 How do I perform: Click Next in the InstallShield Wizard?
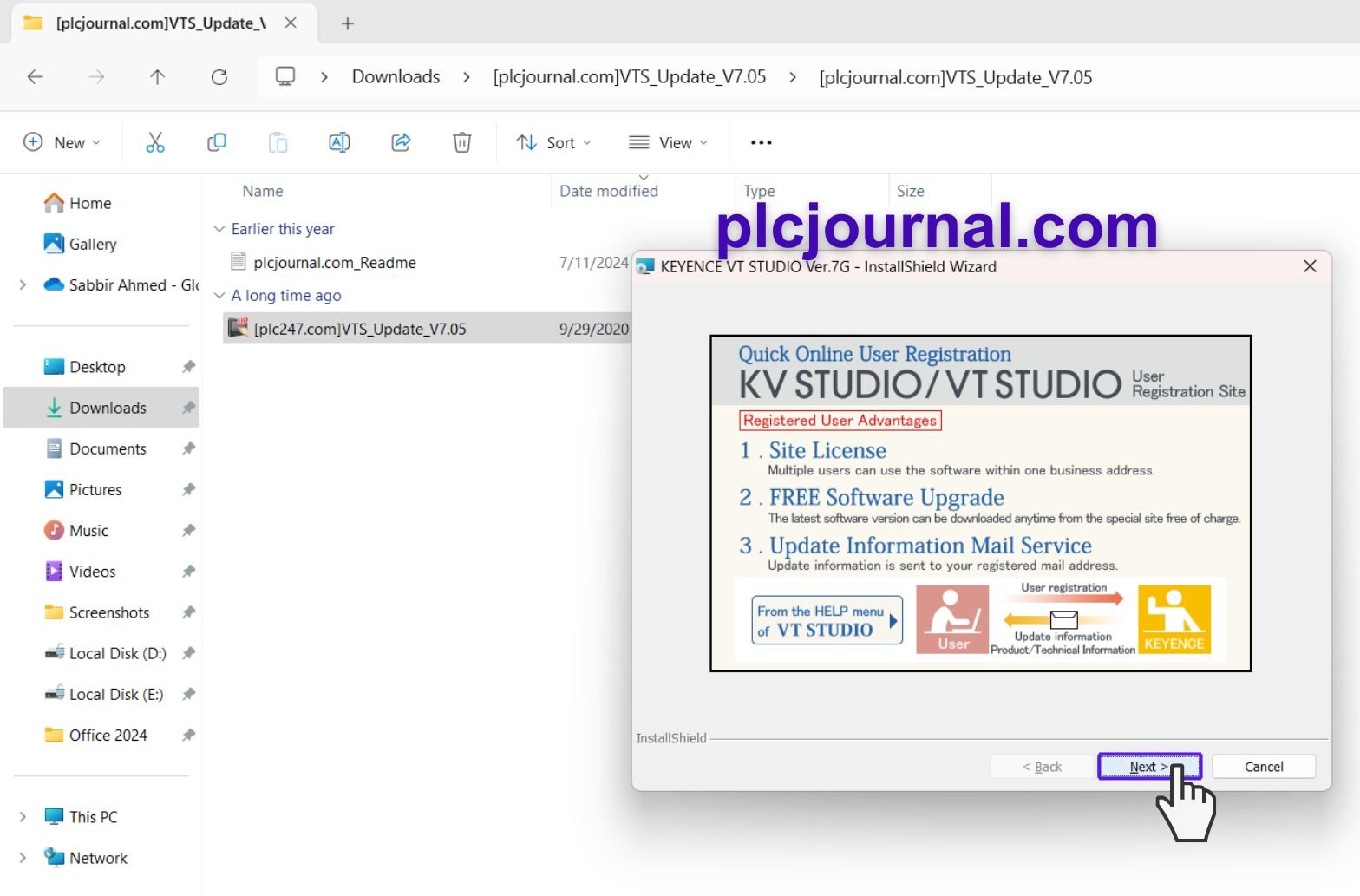tap(1148, 767)
